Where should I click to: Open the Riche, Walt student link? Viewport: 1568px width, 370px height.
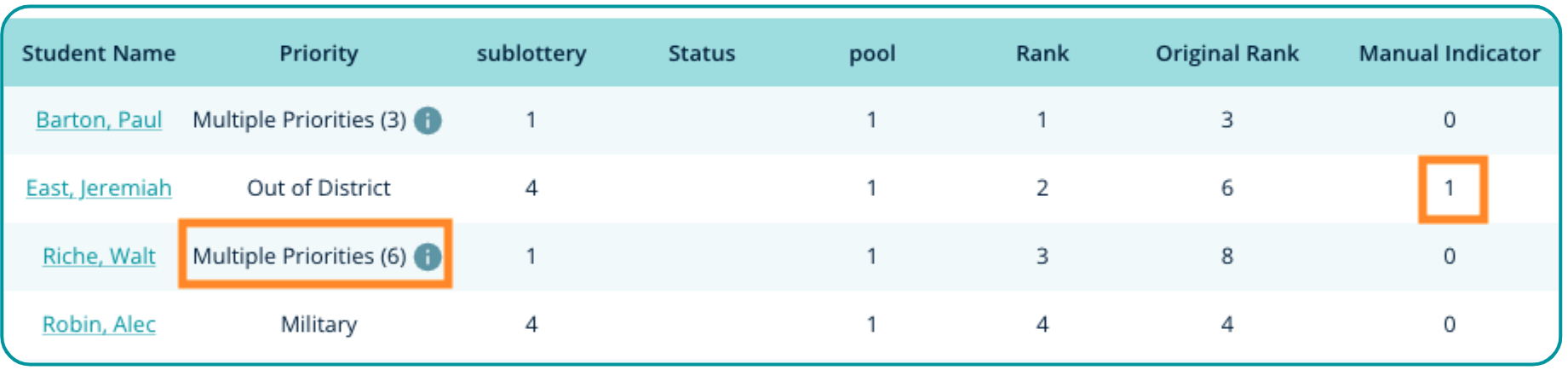99,257
